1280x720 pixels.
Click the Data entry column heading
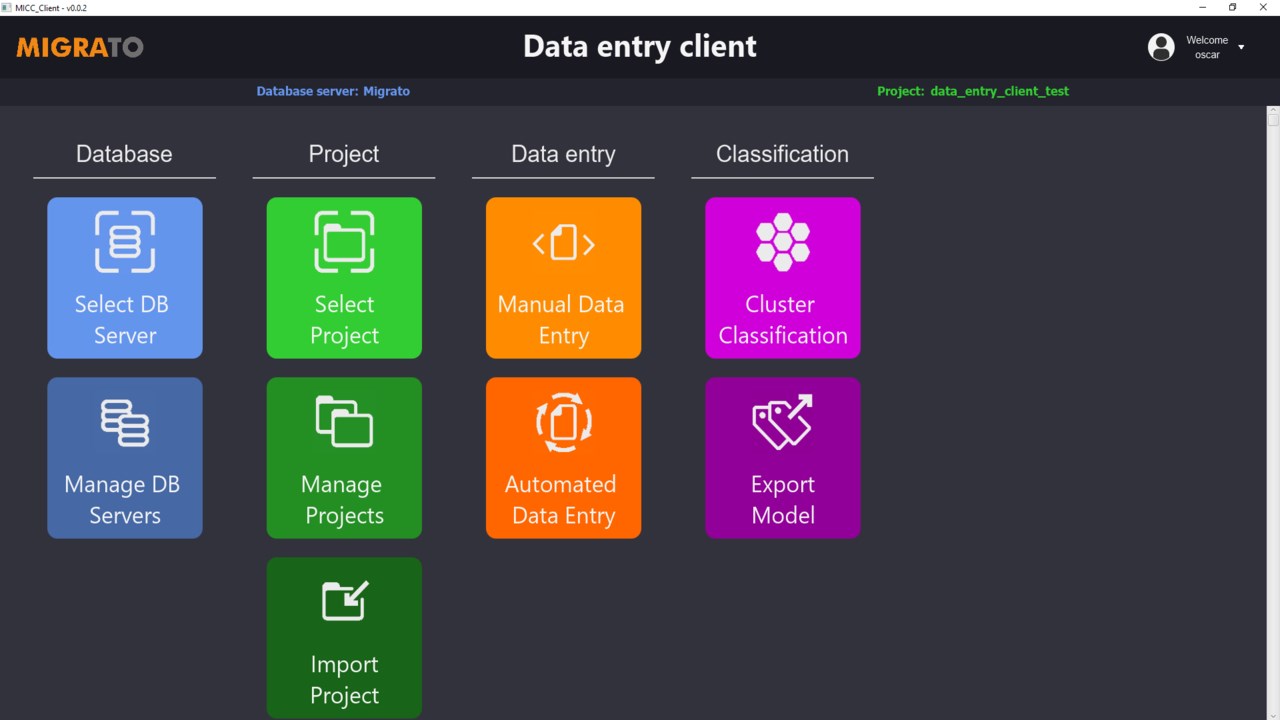(563, 154)
